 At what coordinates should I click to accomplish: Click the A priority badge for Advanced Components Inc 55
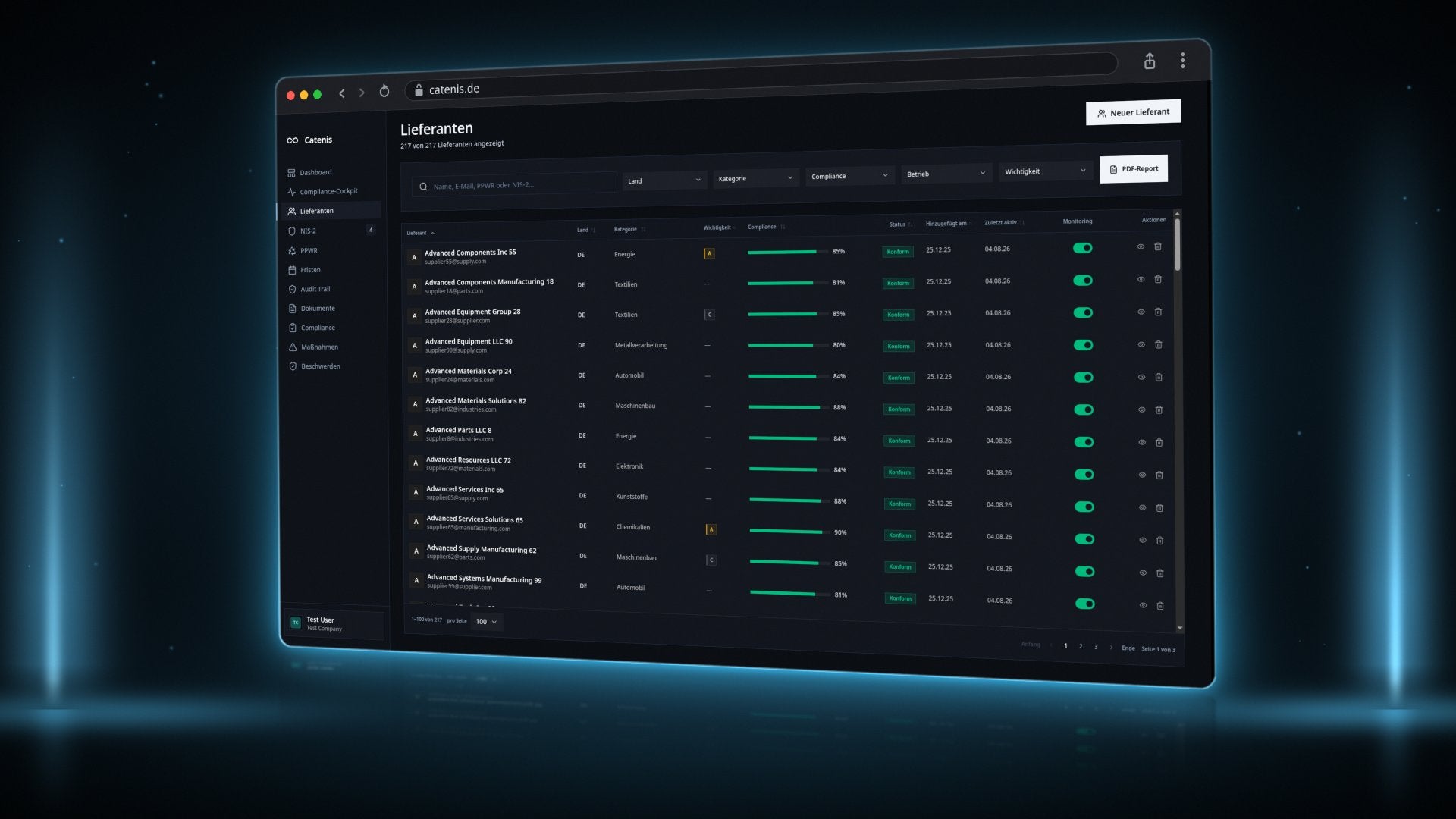[x=709, y=253]
